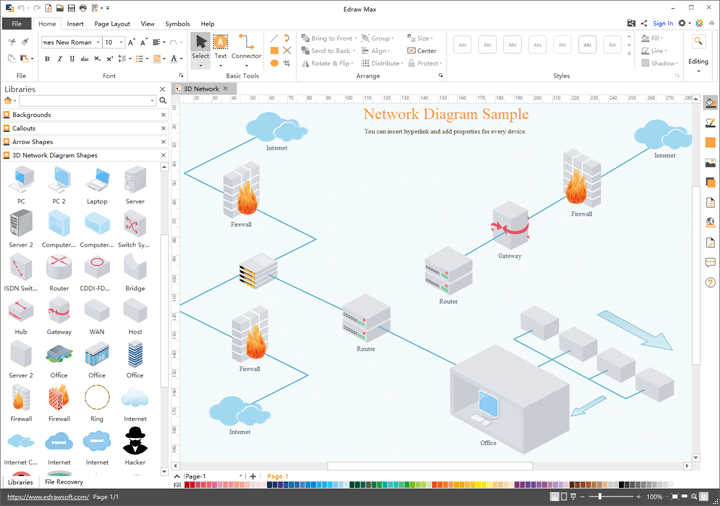Toggle italic formatting
The image size is (720, 506).
pos(59,59)
